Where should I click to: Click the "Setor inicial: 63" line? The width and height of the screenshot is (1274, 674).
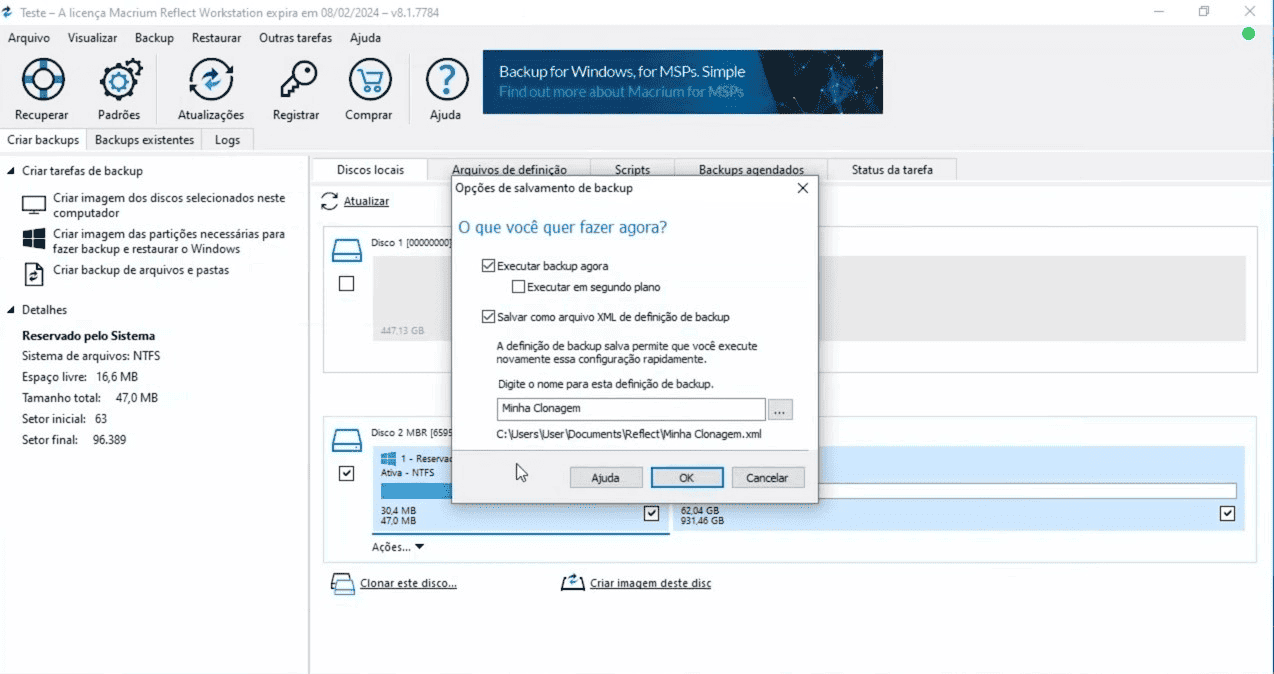tap(65, 419)
